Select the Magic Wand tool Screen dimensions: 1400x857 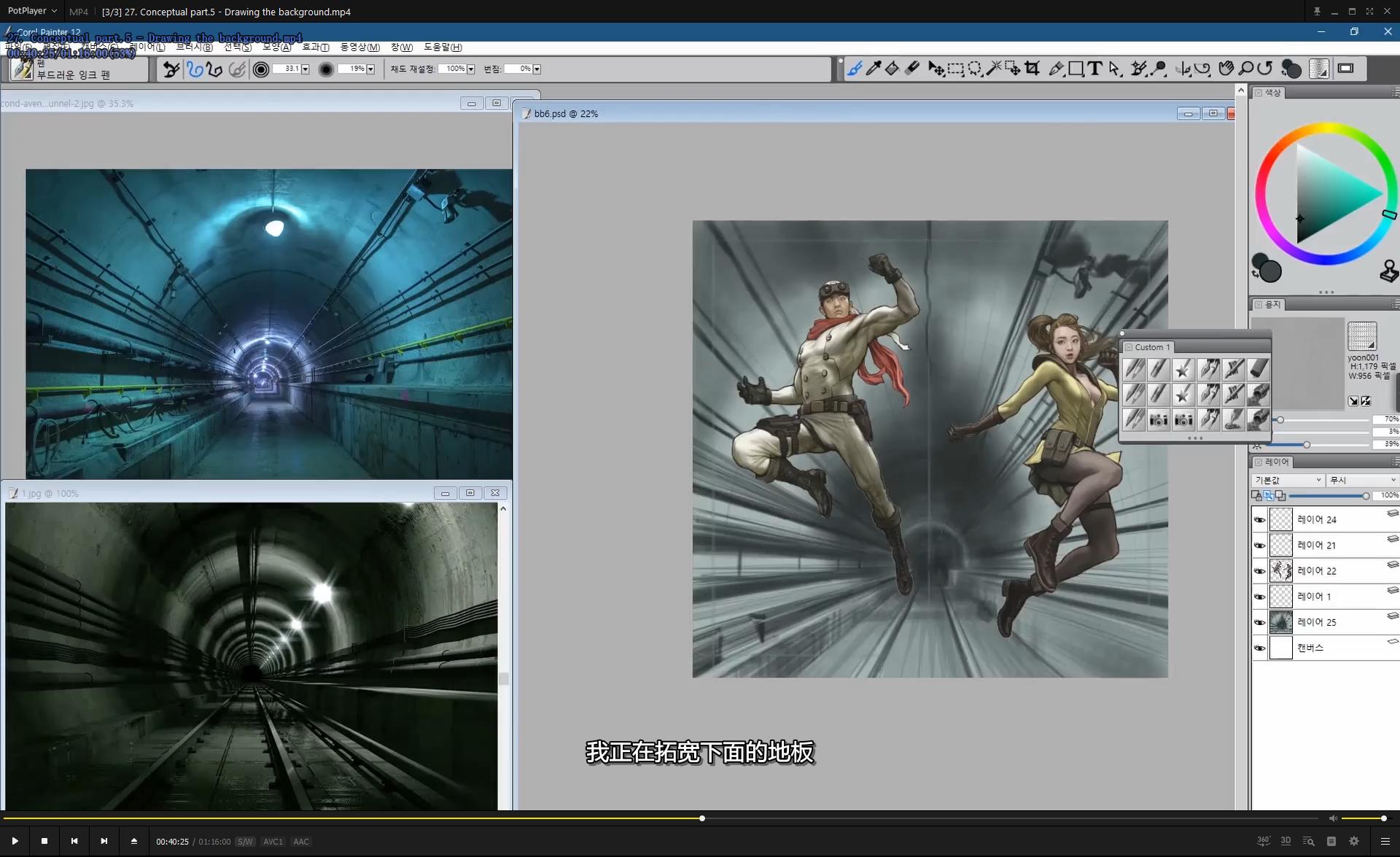(x=993, y=69)
